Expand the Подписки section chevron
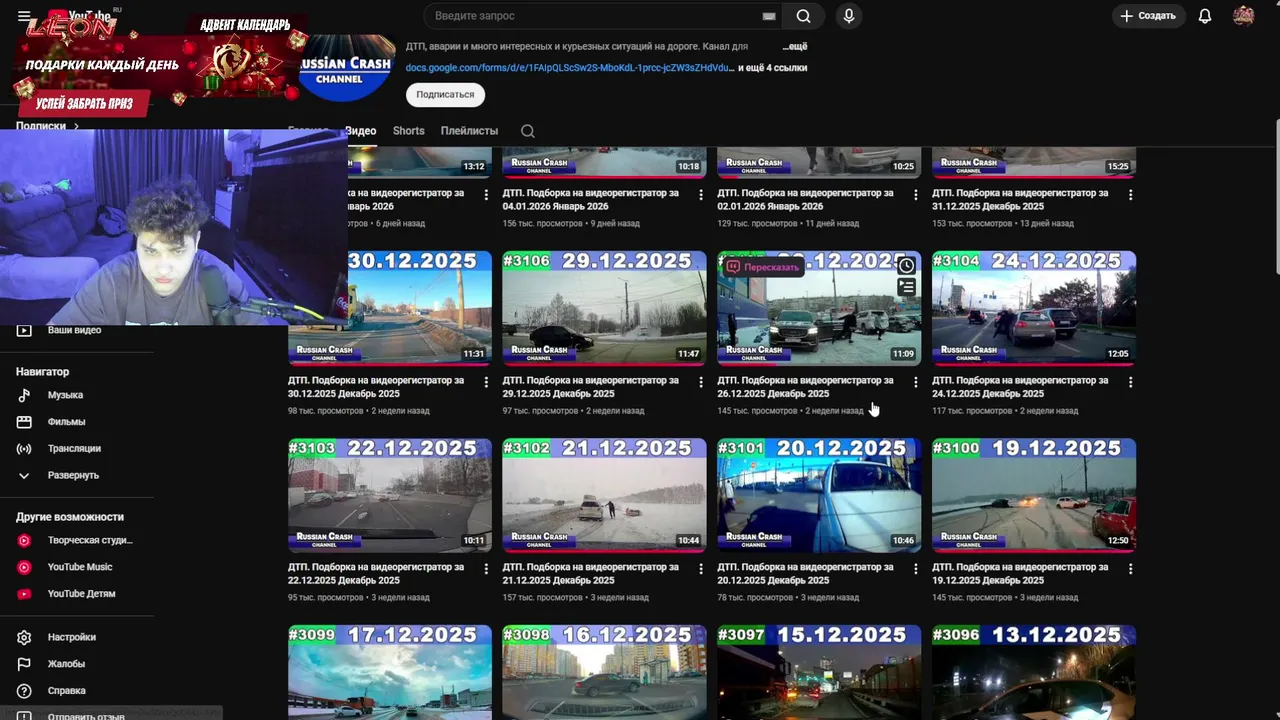The width and height of the screenshot is (1280, 720). tap(76, 127)
